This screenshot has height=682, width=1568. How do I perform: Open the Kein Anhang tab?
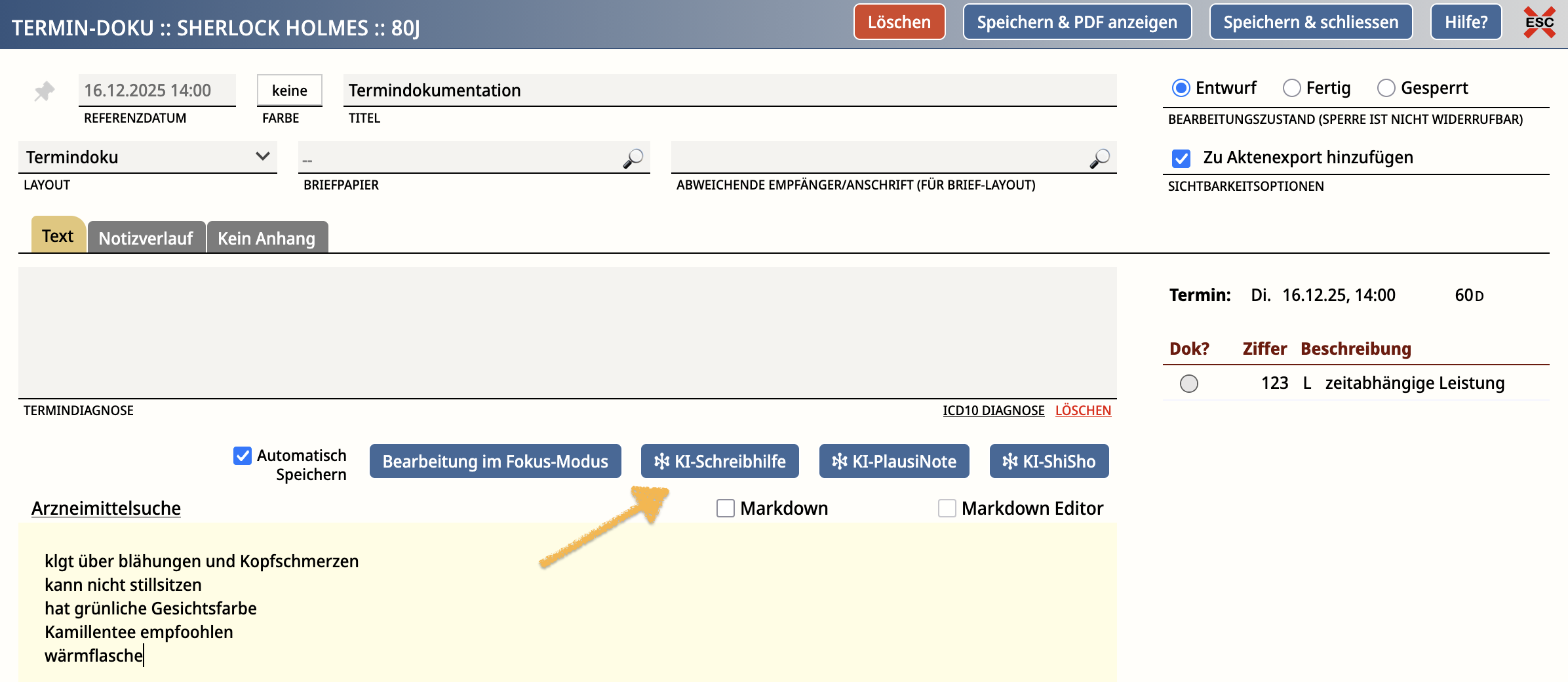pos(267,238)
